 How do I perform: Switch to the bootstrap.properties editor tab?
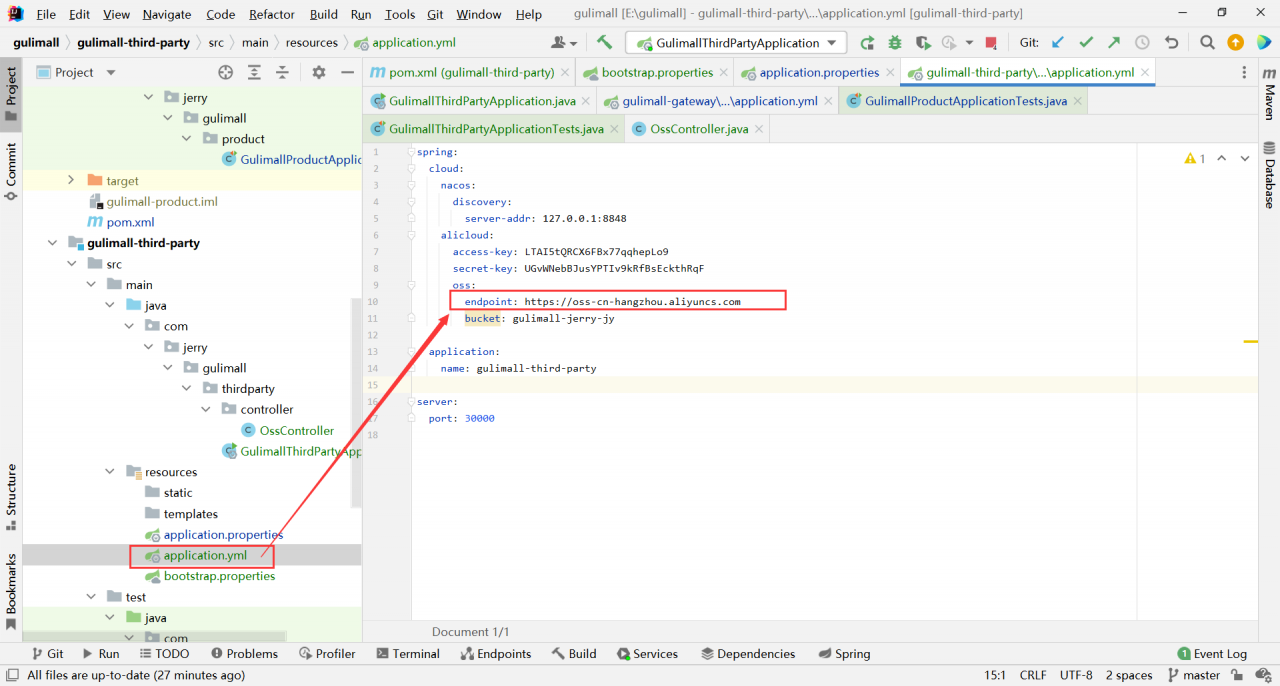[656, 72]
